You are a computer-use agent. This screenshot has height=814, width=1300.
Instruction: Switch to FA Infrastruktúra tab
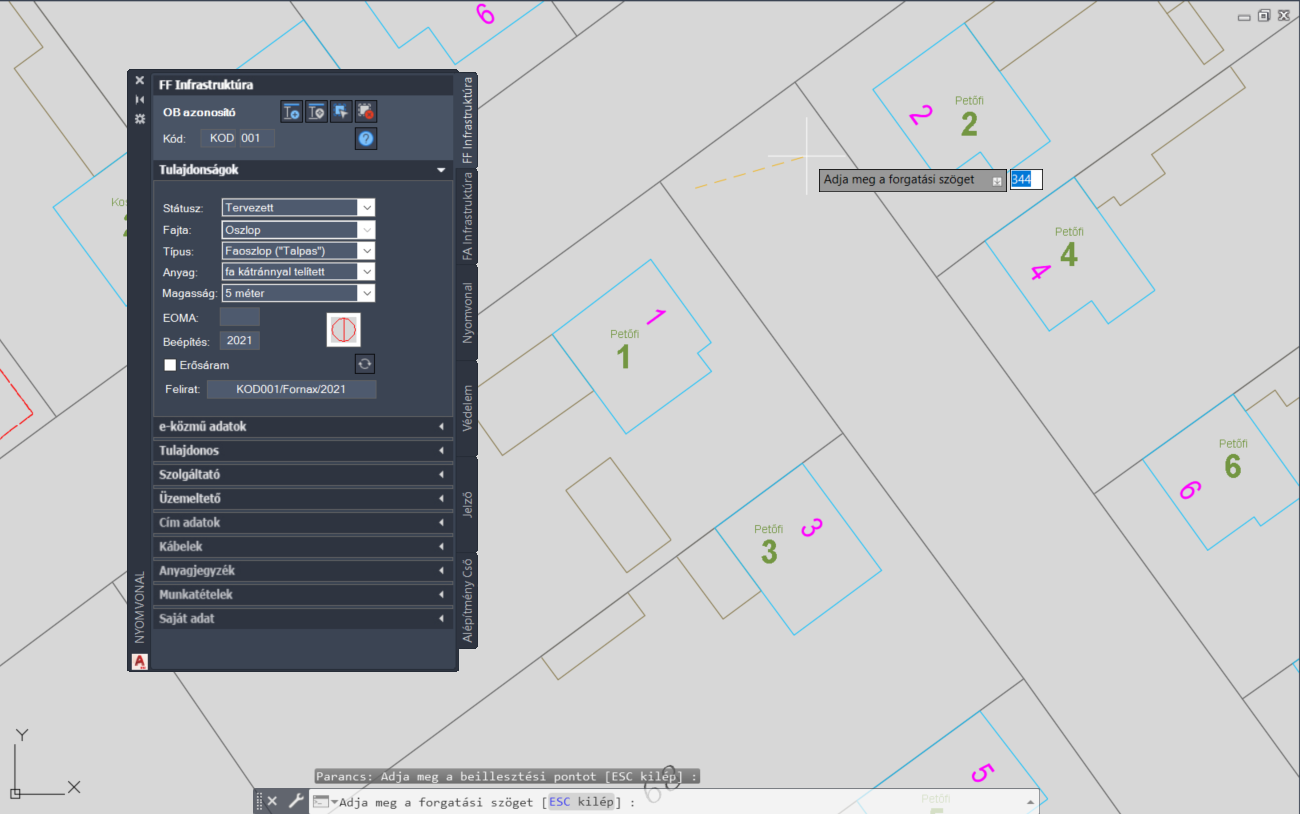(467, 216)
